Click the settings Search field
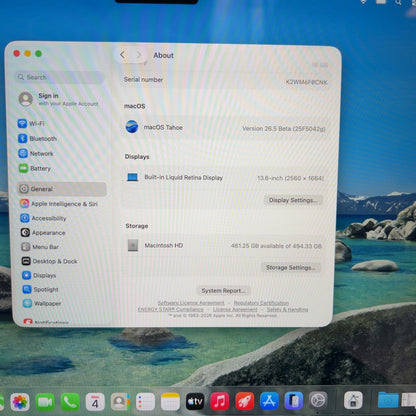The image size is (416, 416). 59,77
